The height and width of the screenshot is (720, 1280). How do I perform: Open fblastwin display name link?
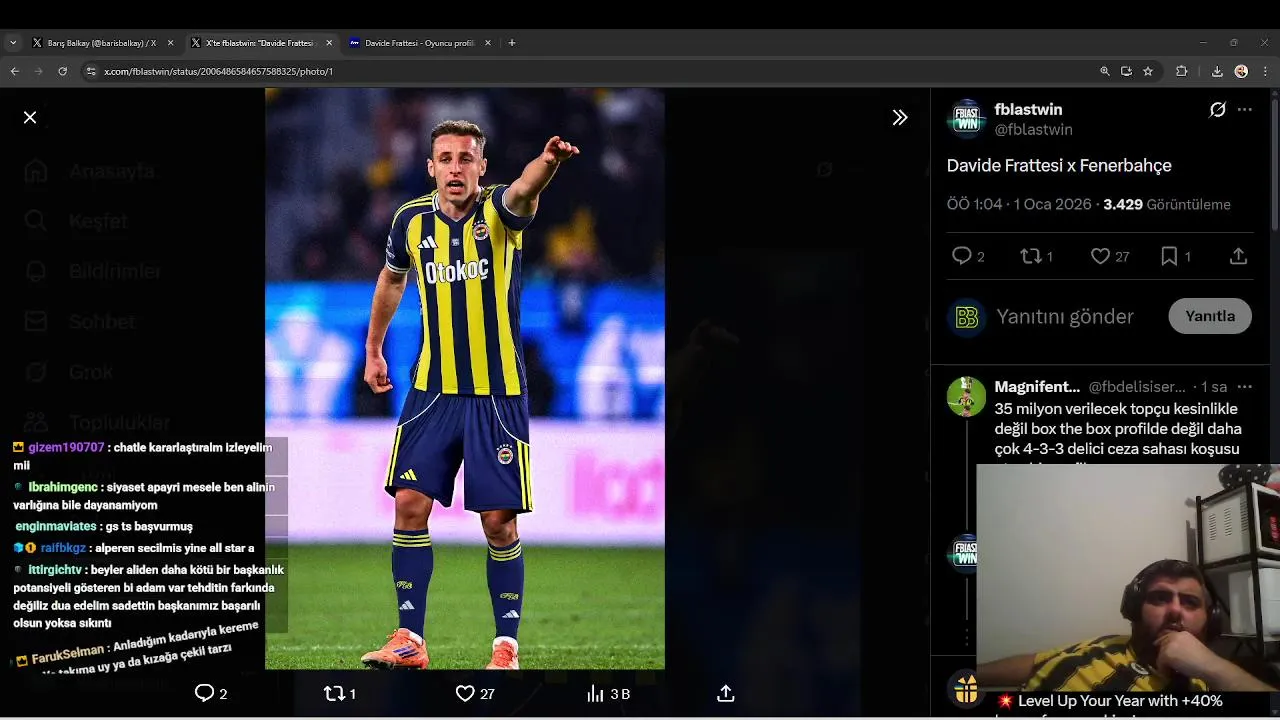(1028, 109)
